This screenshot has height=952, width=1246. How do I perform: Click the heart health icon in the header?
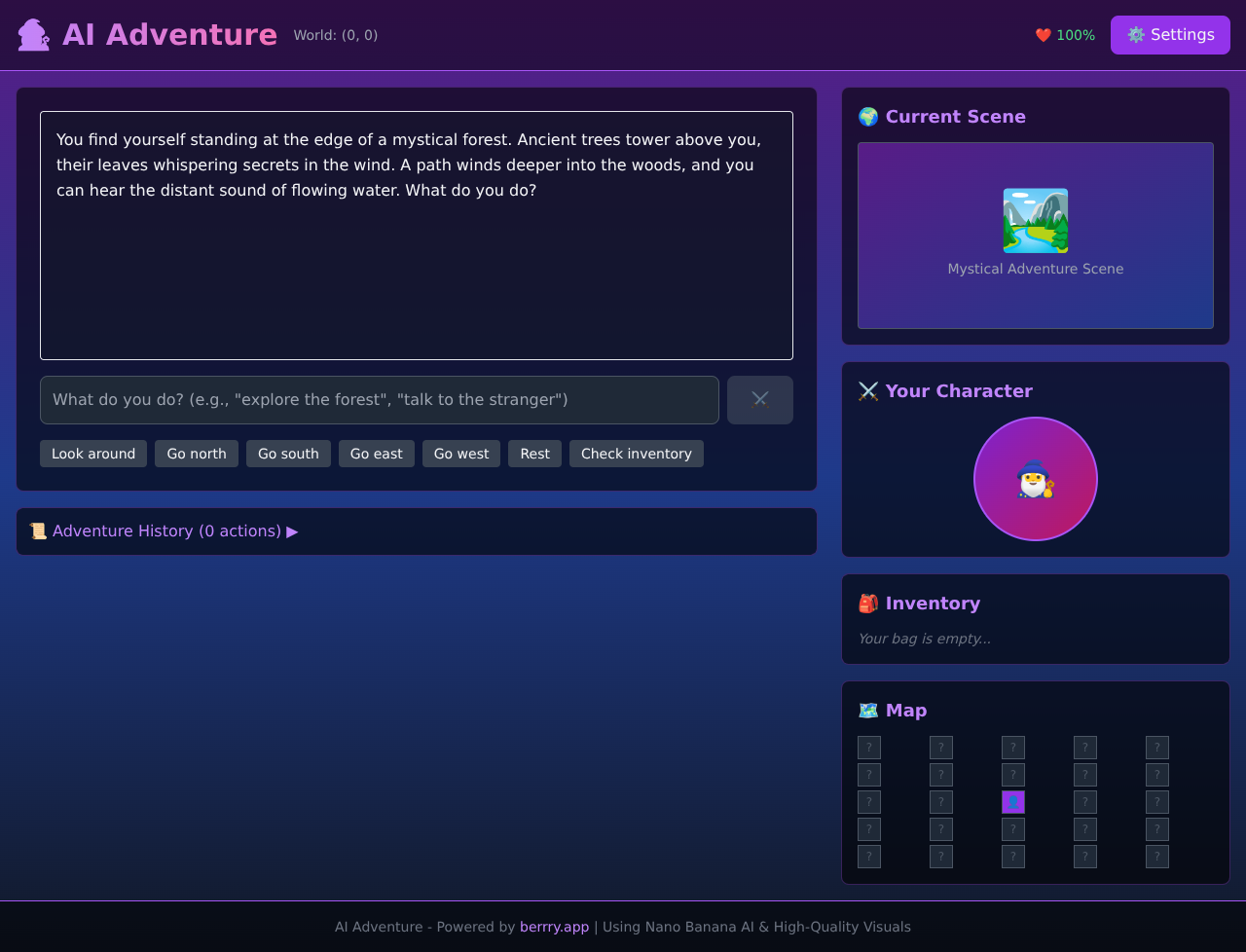coord(1042,34)
